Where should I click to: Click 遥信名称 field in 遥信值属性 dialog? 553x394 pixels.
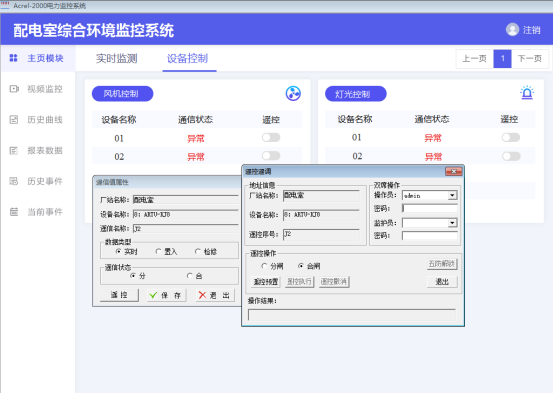click(x=187, y=229)
